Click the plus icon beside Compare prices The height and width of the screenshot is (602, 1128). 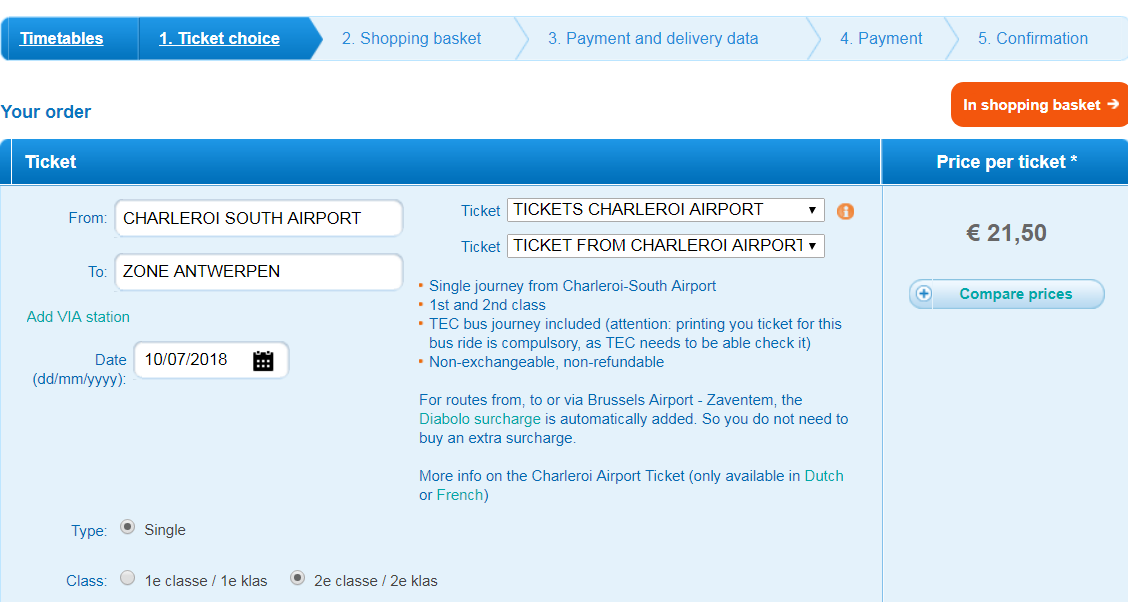[x=924, y=293]
